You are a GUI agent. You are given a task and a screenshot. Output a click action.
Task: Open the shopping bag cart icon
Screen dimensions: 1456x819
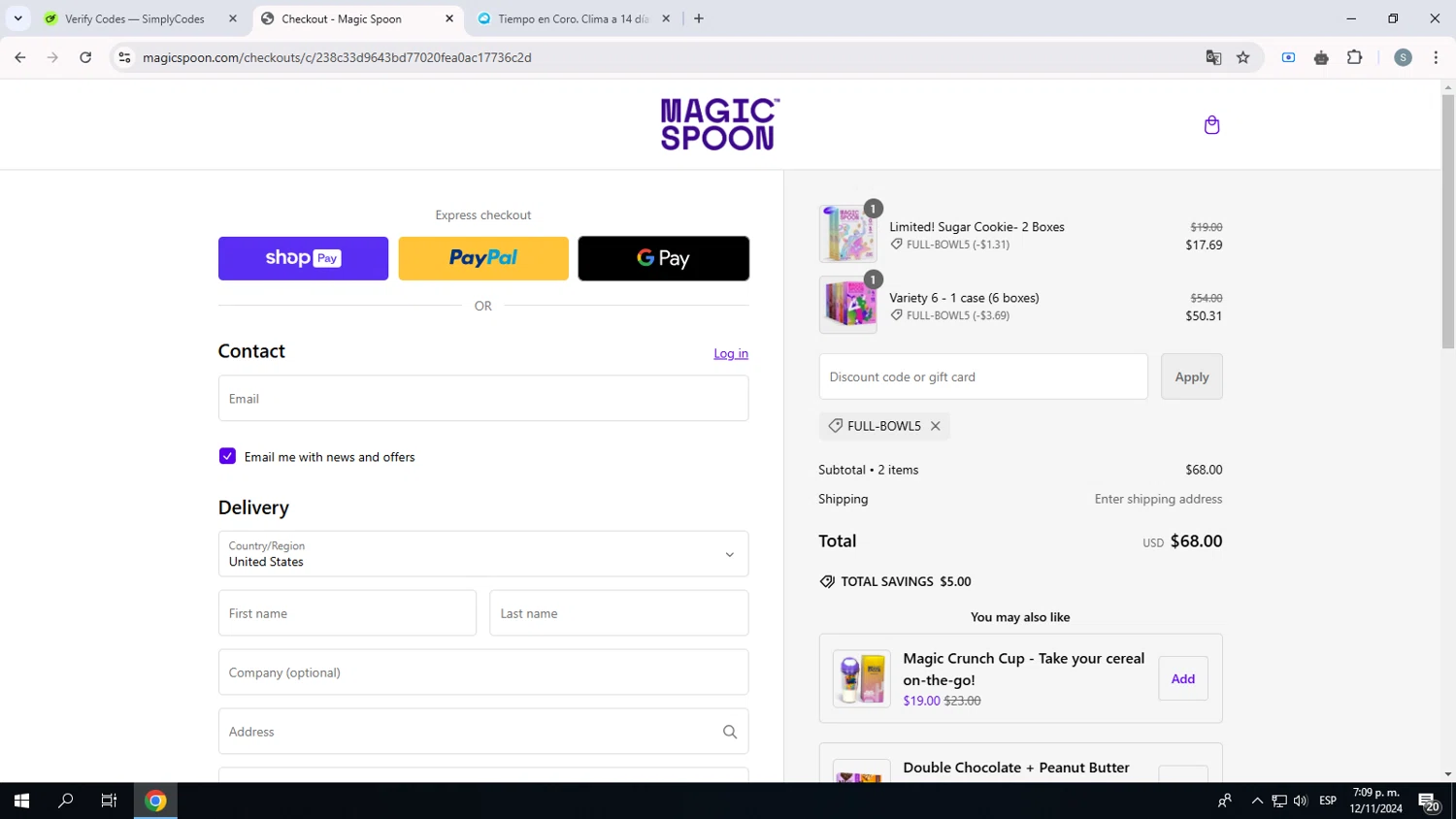[1211, 125]
